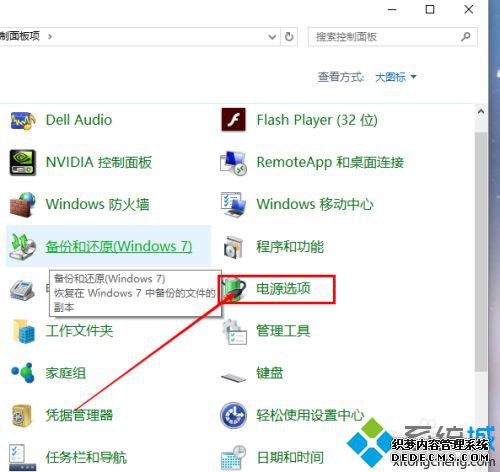Image resolution: width=500 pixels, height=472 pixels.
Task: Click the search magnifier icon
Action: (x=466, y=36)
